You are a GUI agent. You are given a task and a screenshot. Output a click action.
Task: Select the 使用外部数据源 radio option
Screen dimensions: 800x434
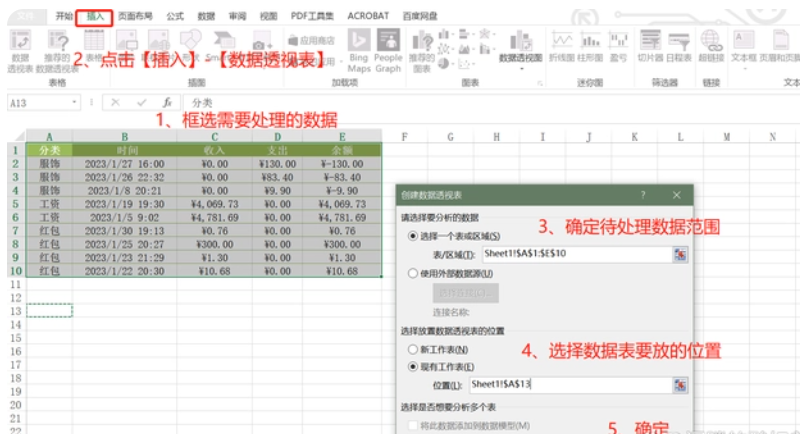[x=412, y=274]
